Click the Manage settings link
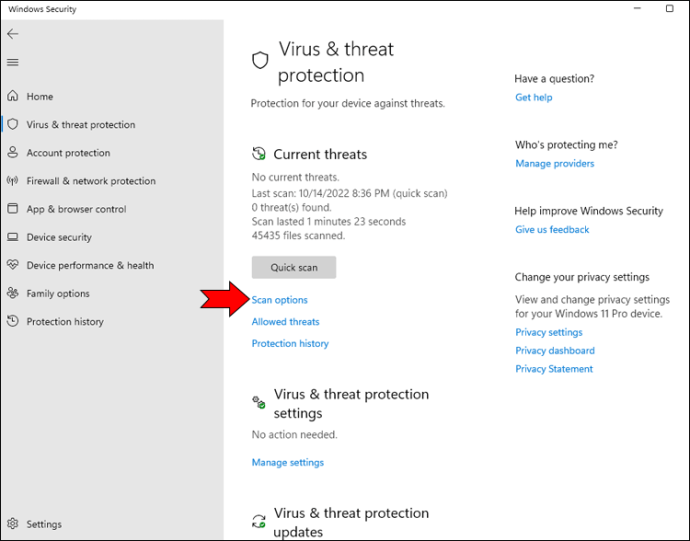This screenshot has height=541, width=690. click(287, 462)
